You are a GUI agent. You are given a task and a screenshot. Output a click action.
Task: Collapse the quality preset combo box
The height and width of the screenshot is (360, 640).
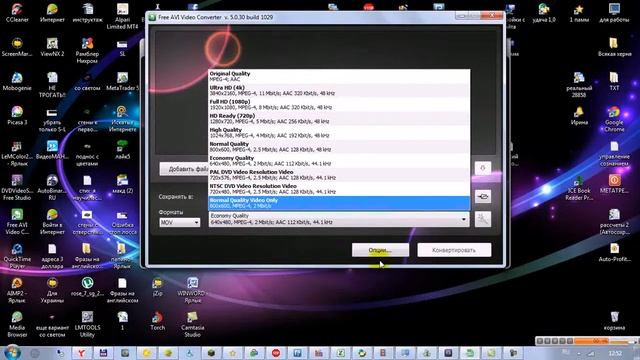pyautogui.click(x=463, y=219)
